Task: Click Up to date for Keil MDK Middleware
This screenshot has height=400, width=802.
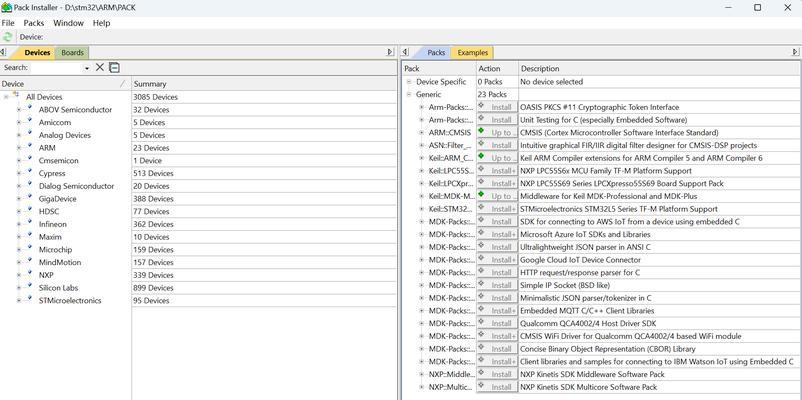Action: pos(497,196)
